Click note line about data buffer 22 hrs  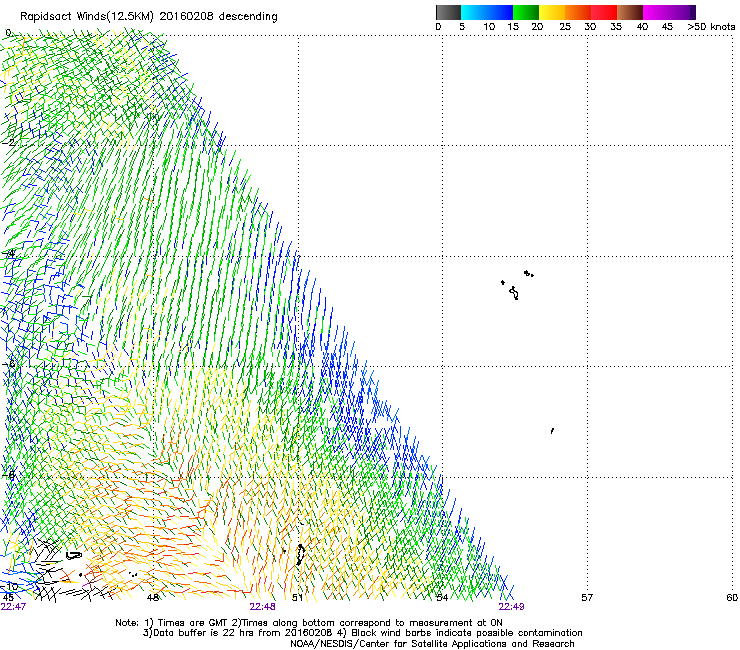pyautogui.click(x=362, y=633)
